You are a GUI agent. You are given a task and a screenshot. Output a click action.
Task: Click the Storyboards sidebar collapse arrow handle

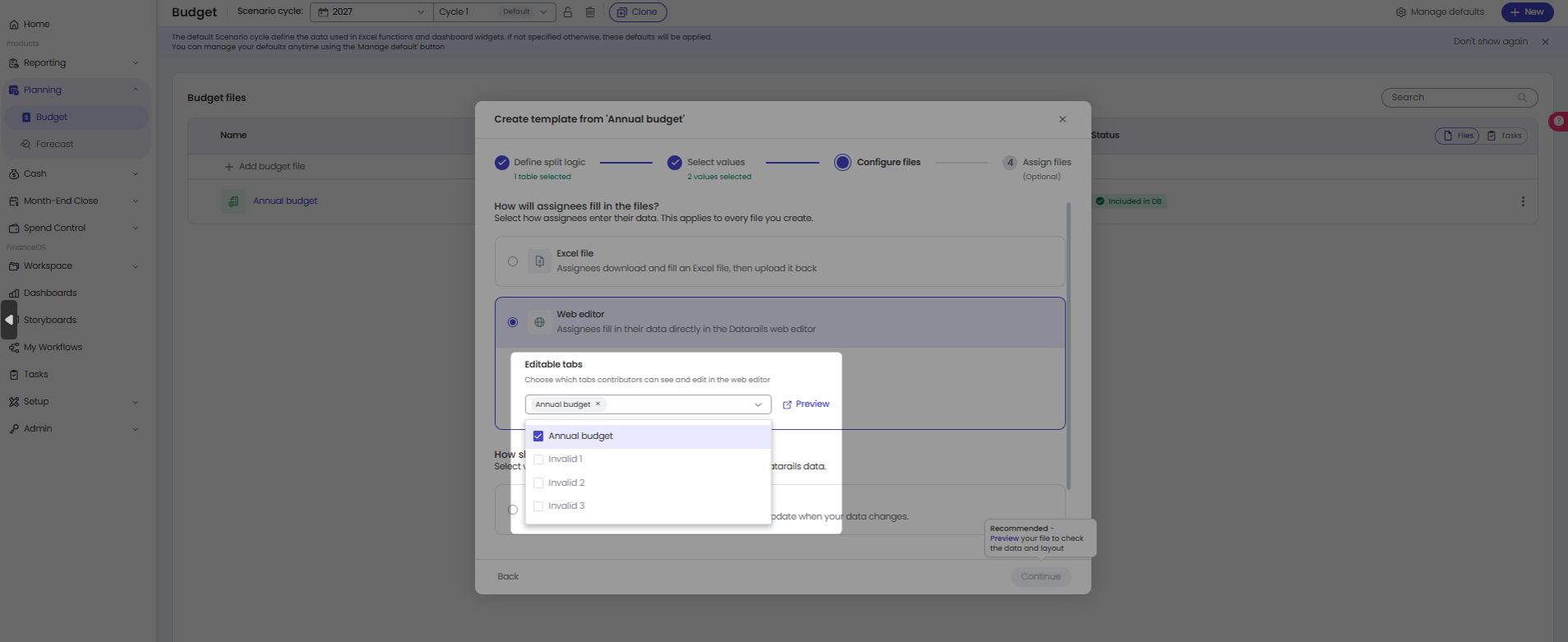pyautogui.click(x=9, y=320)
